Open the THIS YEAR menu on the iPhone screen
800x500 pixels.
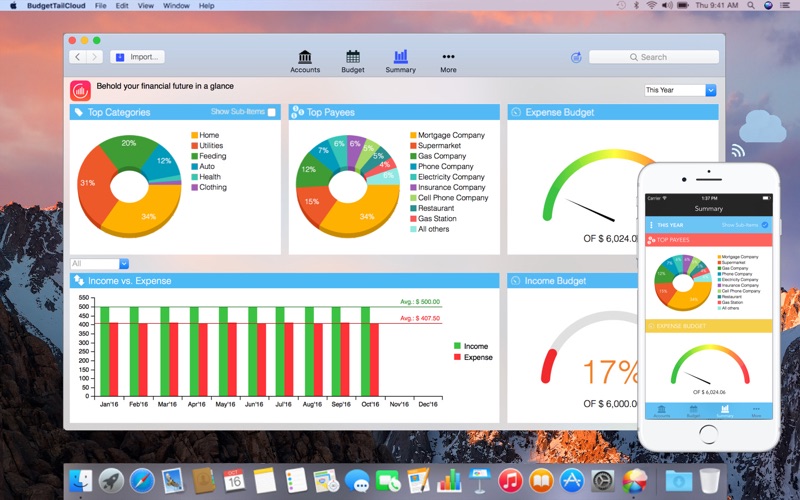point(651,225)
